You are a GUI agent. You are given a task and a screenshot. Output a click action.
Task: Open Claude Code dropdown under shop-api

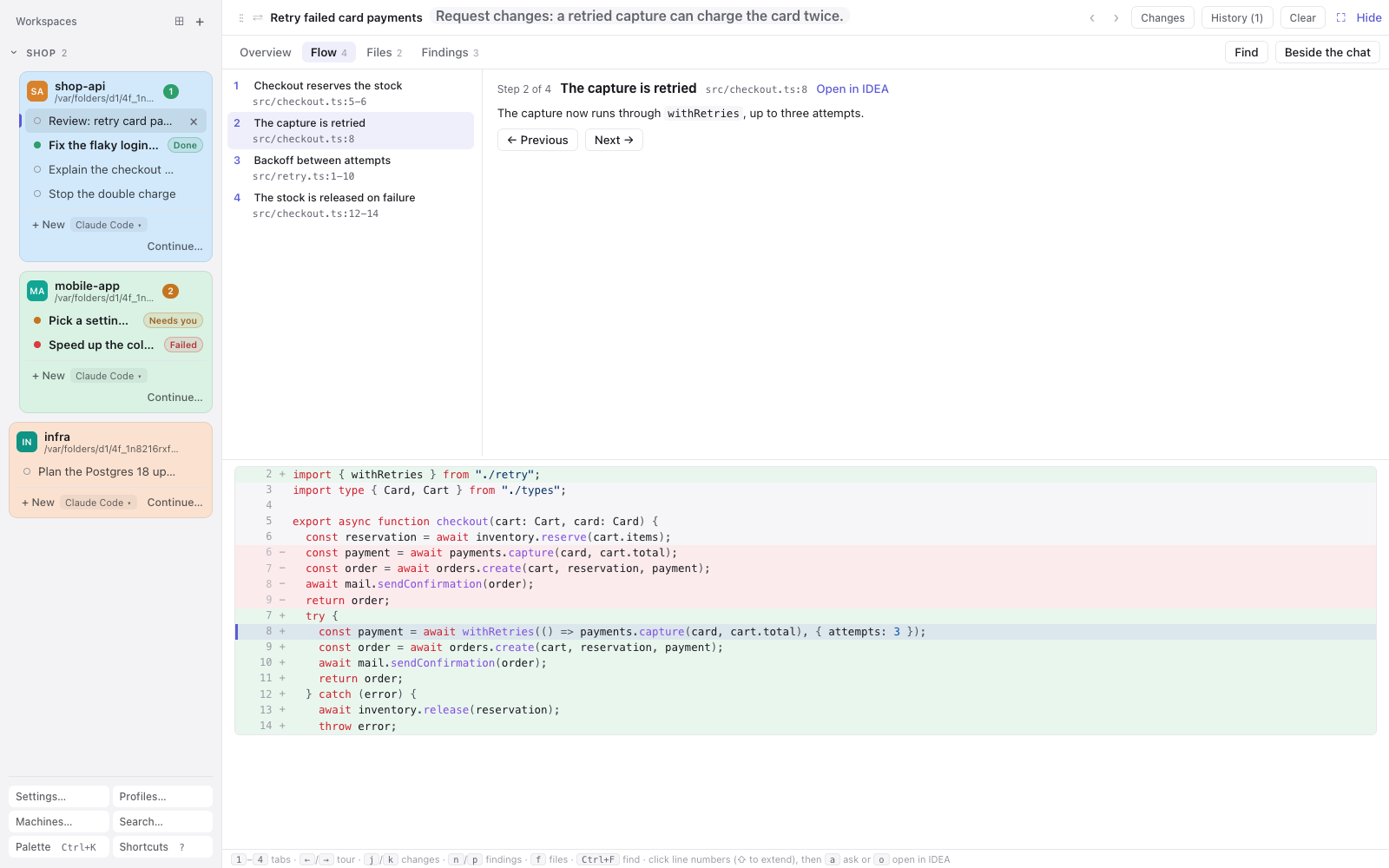[x=109, y=225]
